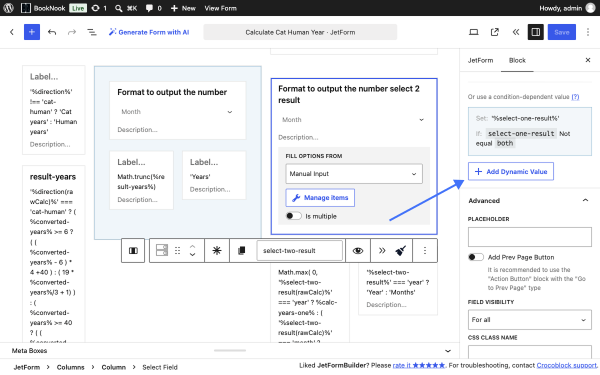Click the select-one-result dynamic value box

530,131
